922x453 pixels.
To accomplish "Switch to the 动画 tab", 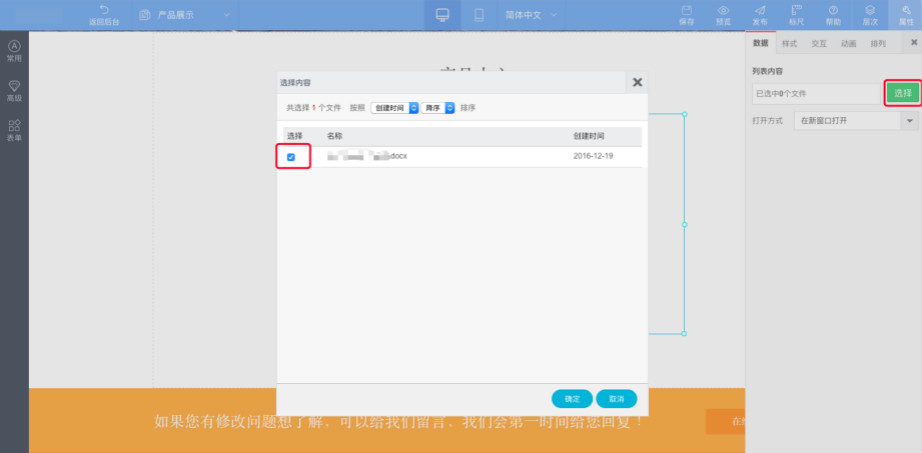I will click(848, 44).
